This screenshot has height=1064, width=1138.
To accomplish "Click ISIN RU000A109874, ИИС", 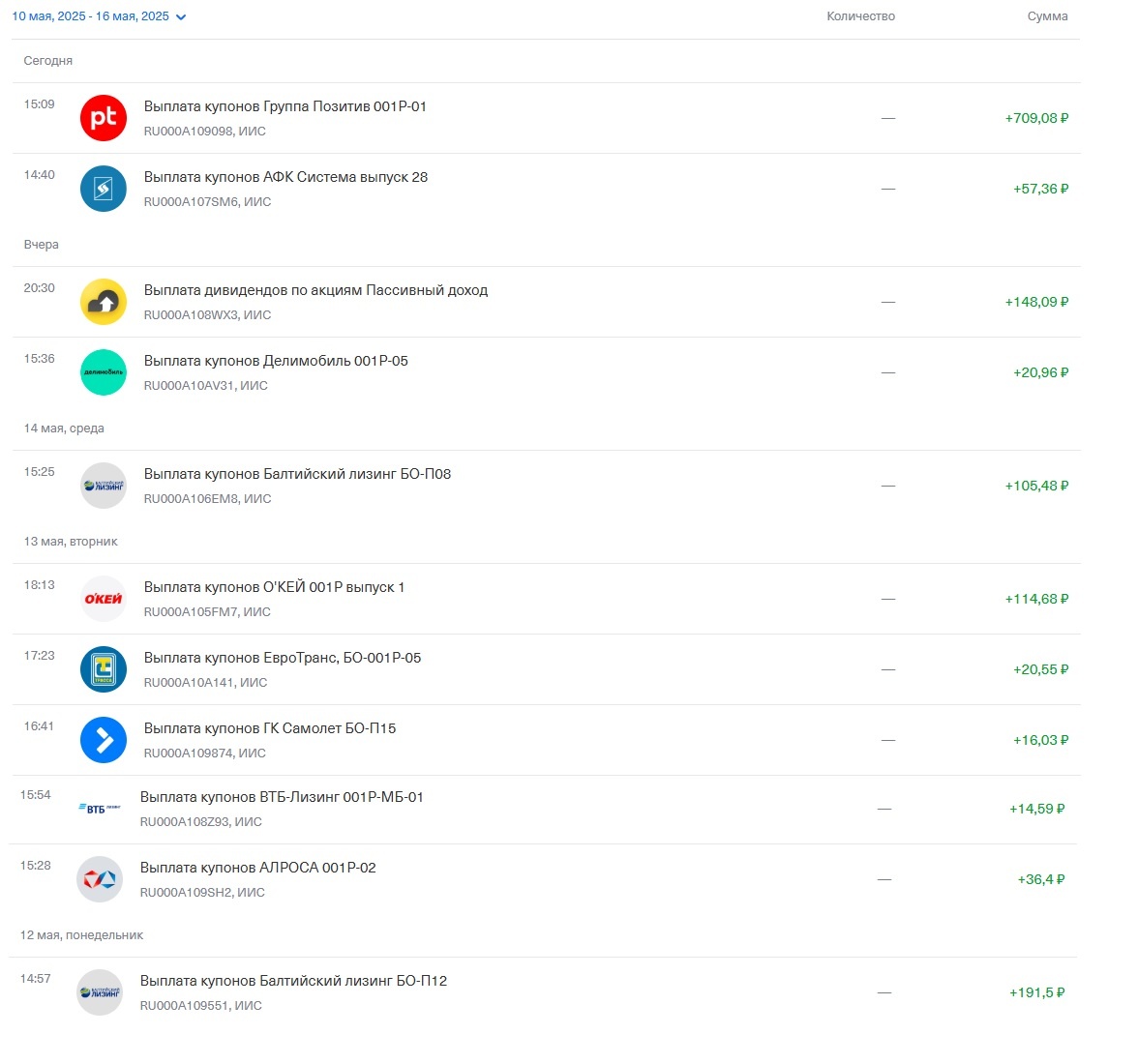I will [205, 754].
